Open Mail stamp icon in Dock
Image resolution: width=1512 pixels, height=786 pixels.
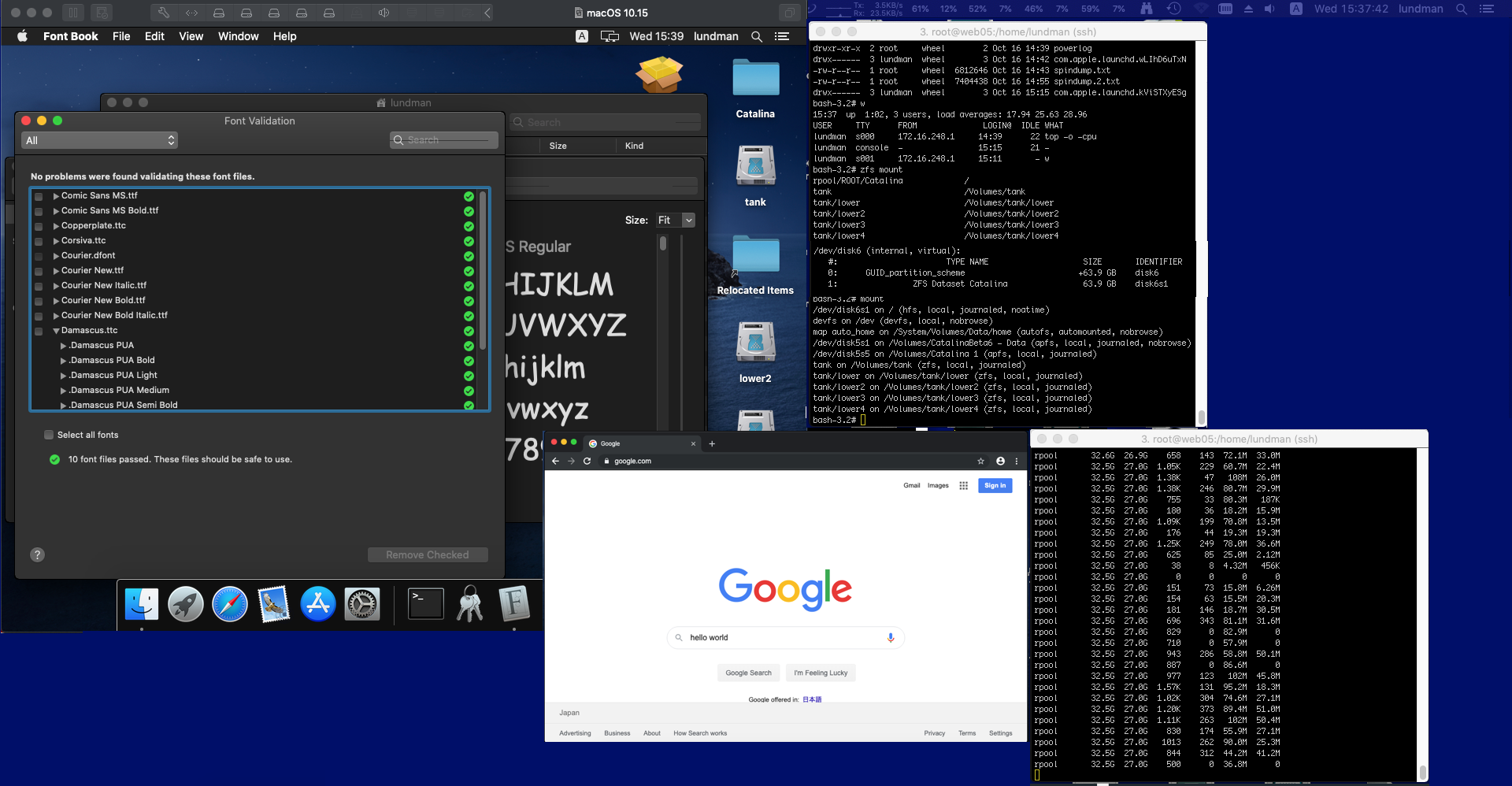tap(274, 604)
